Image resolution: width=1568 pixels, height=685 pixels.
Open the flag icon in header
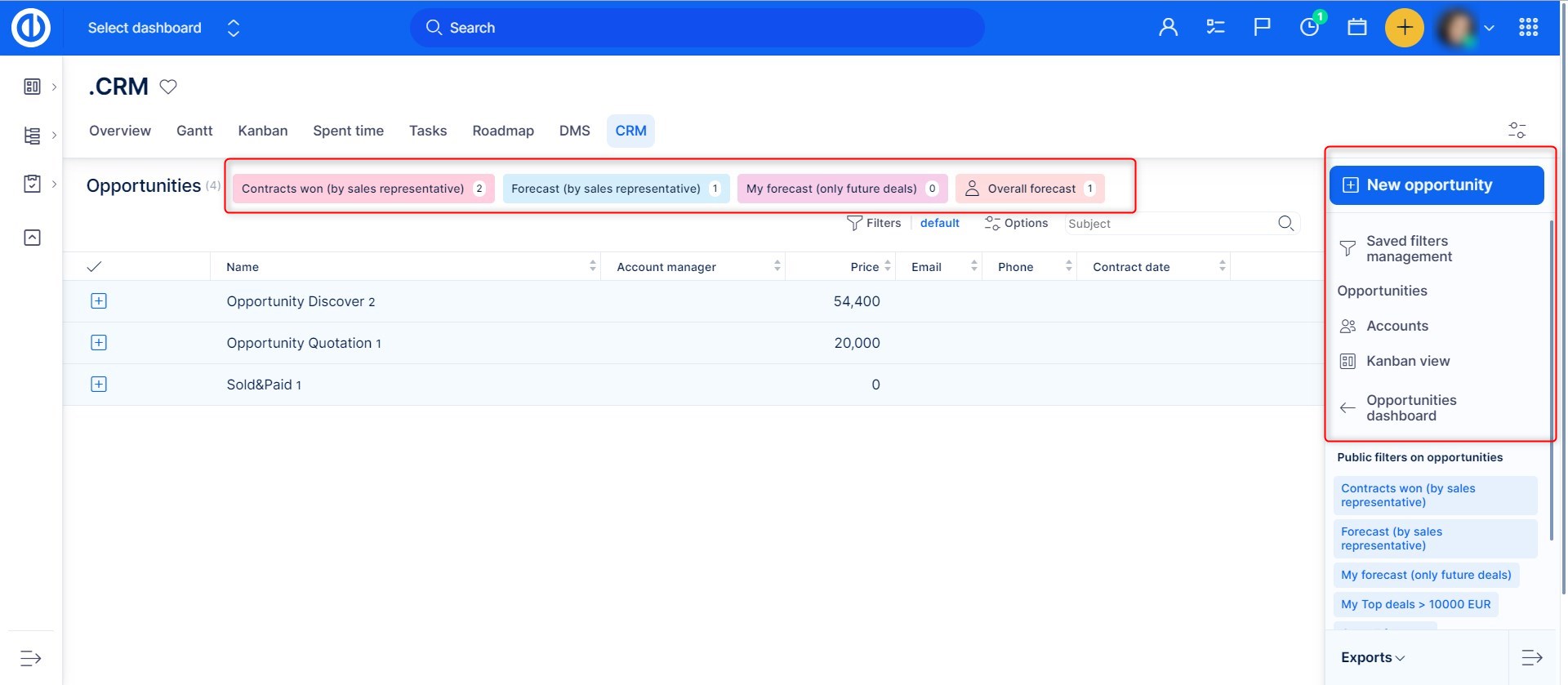(x=1262, y=28)
